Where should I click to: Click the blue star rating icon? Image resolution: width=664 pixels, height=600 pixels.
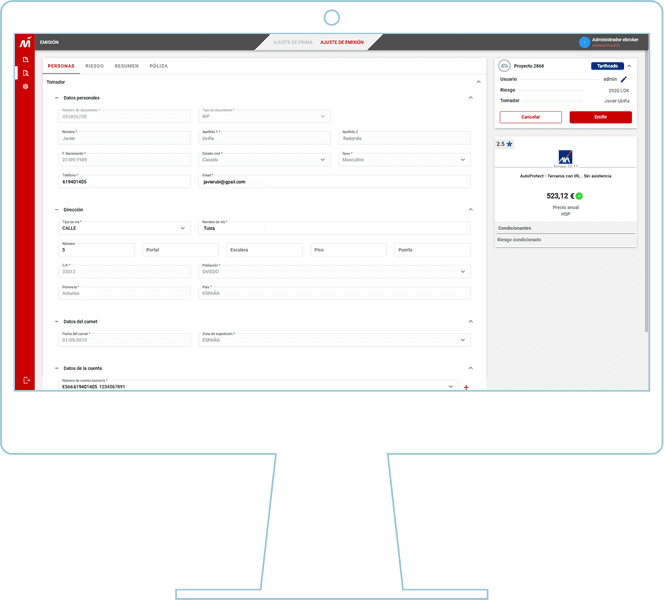pyautogui.click(x=509, y=144)
